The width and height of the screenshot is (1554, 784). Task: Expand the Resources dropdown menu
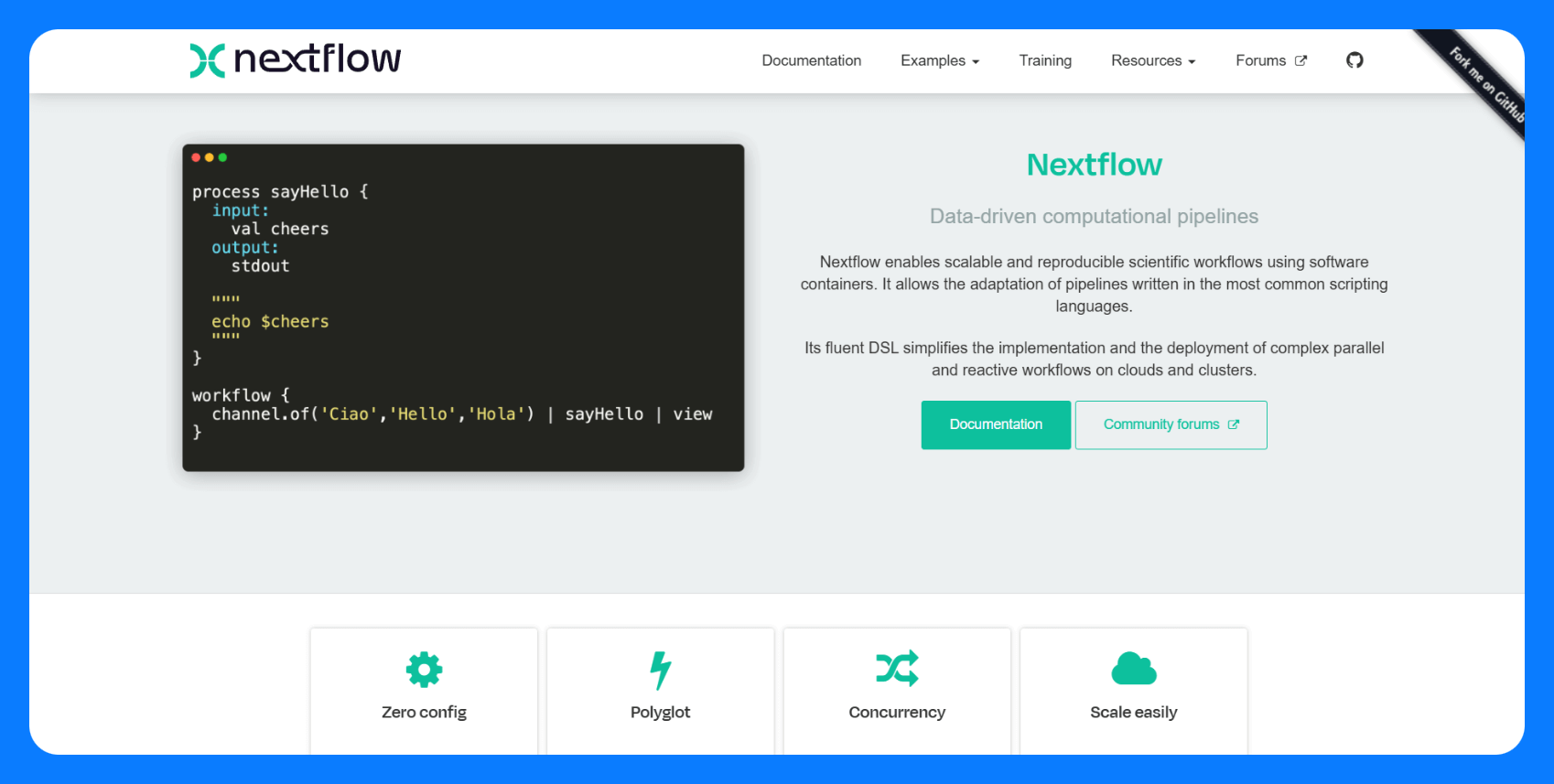coord(1153,60)
